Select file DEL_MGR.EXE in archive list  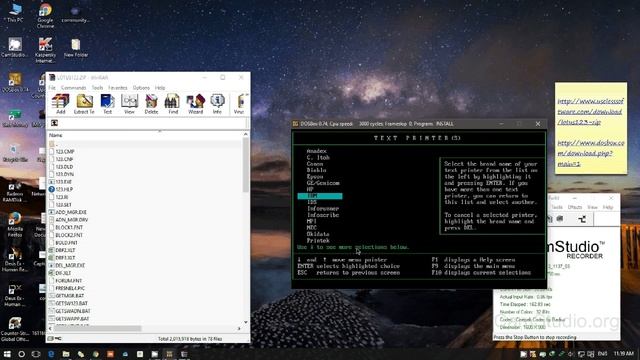(x=70, y=265)
